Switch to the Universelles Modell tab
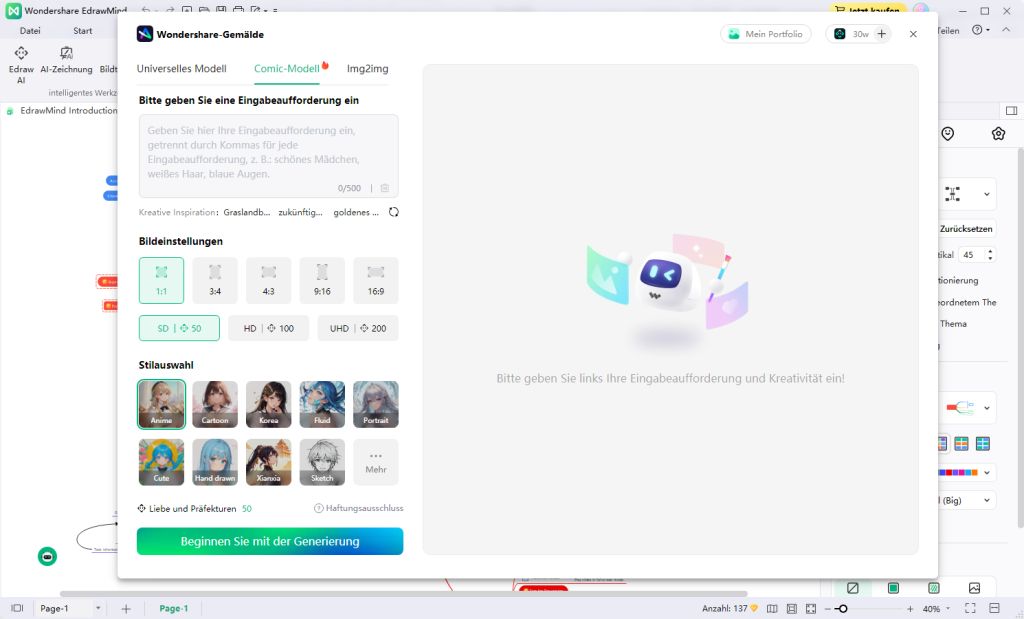Image resolution: width=1024 pixels, height=619 pixels. (x=181, y=69)
